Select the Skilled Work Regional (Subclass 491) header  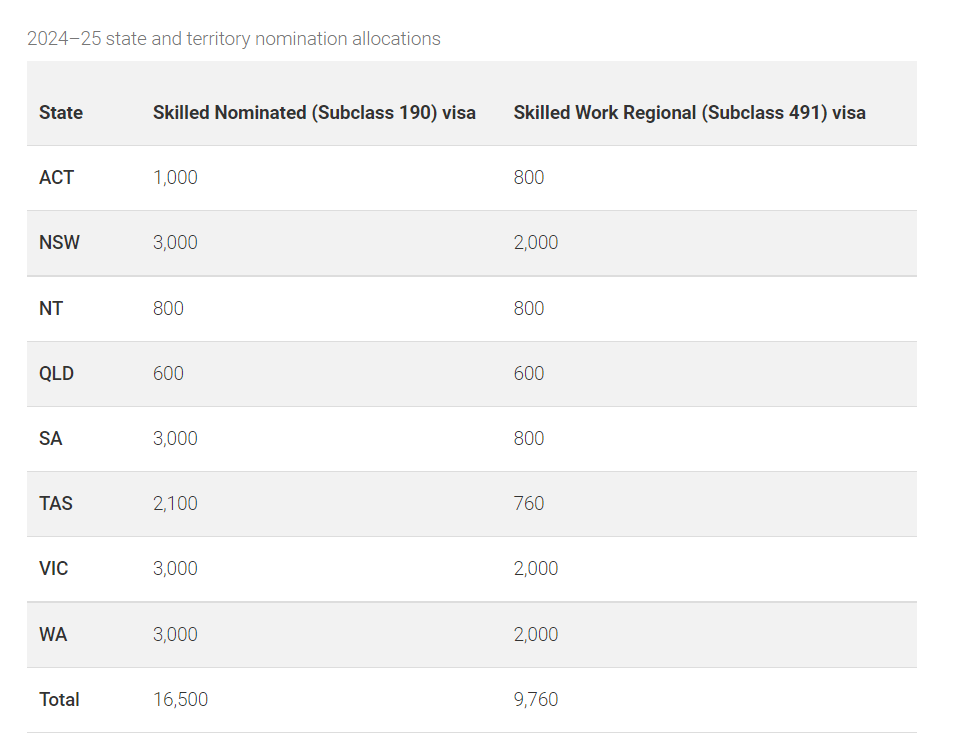[689, 113]
